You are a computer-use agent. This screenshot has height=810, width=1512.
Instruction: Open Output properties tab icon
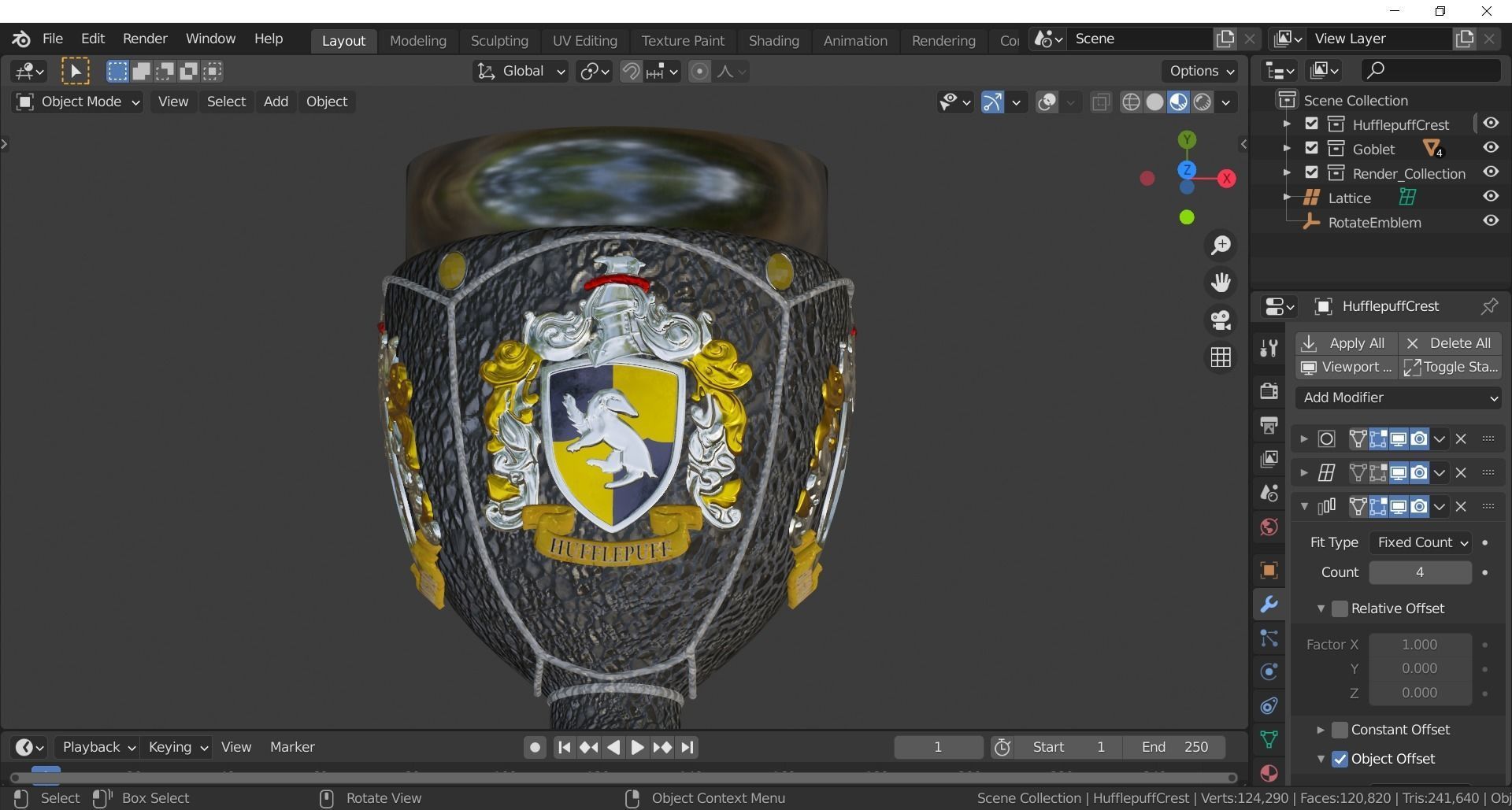click(1269, 425)
